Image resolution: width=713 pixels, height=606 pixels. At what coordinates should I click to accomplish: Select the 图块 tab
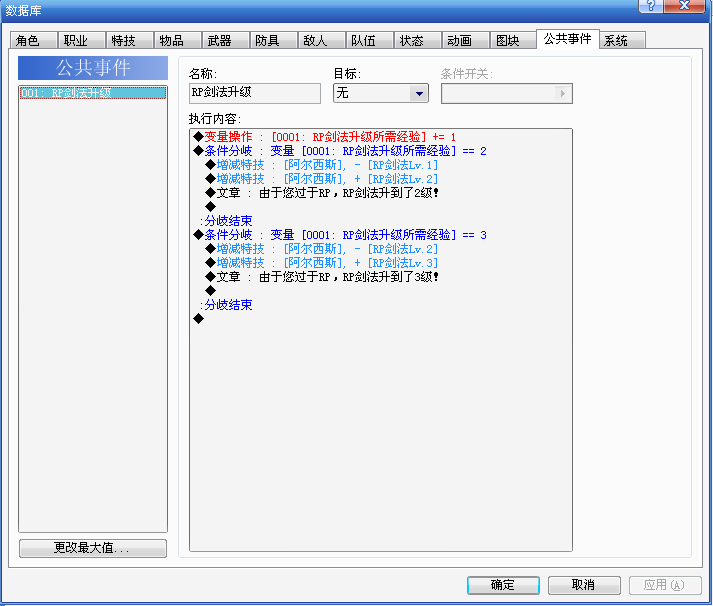click(x=514, y=40)
